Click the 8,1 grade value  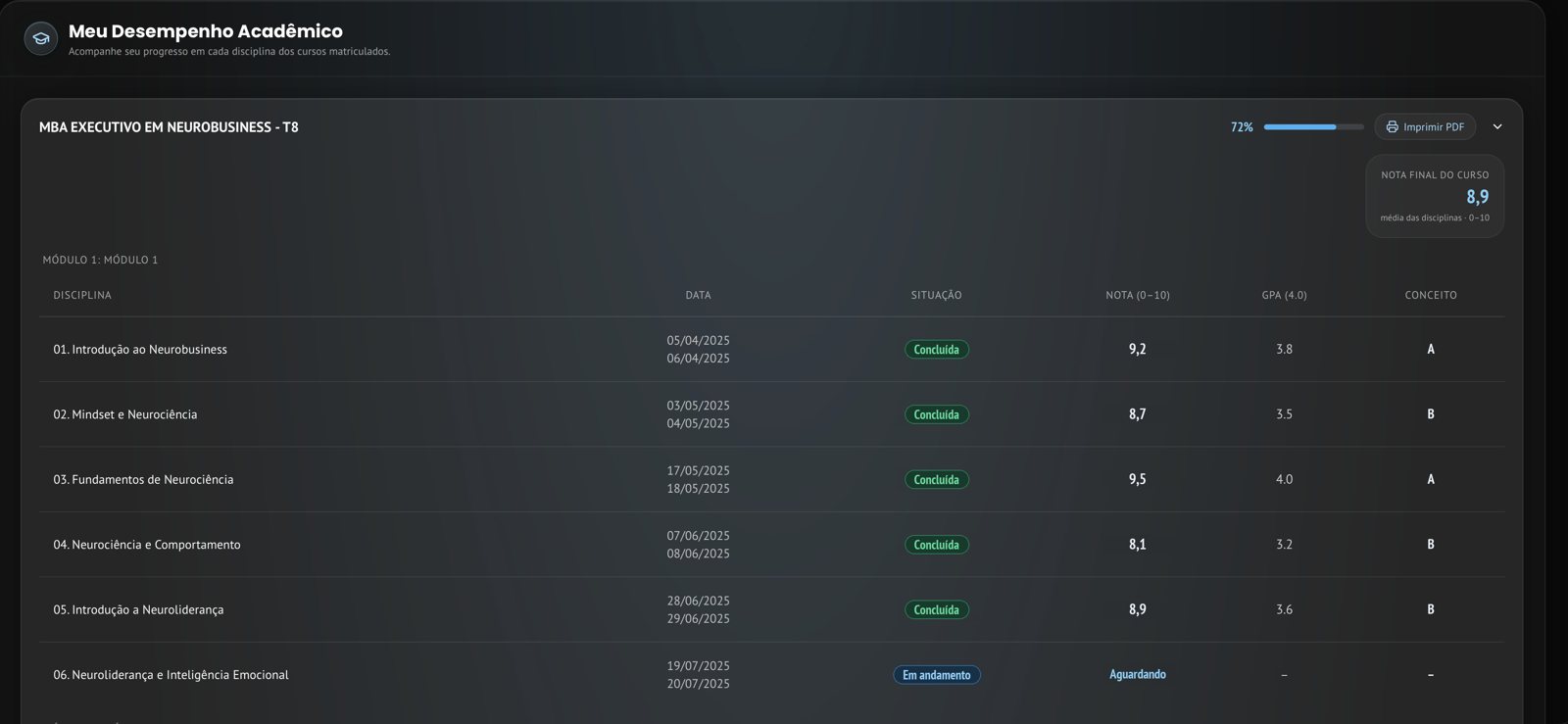(1138, 545)
